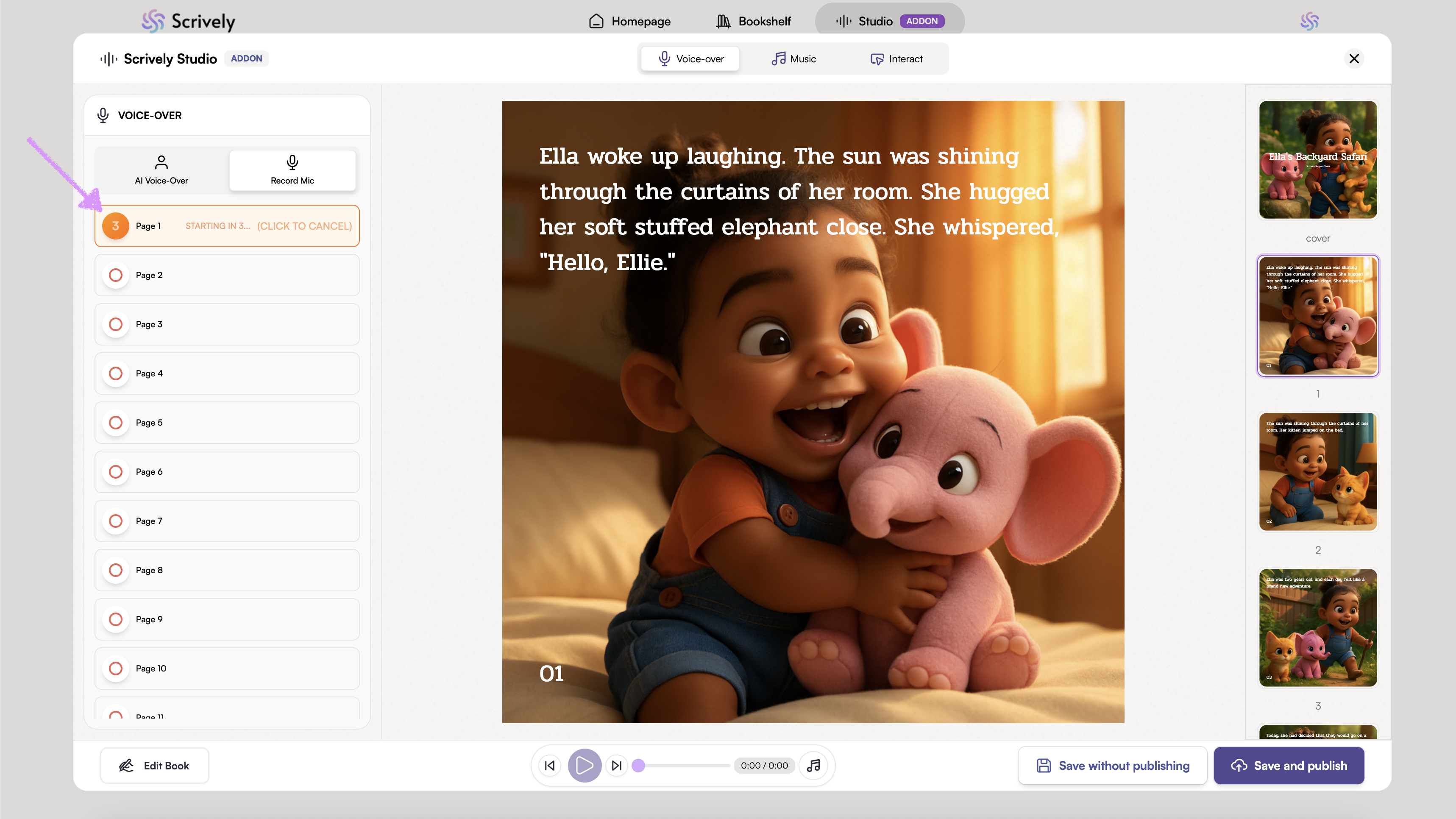Start recording for Page 2

pos(116,275)
